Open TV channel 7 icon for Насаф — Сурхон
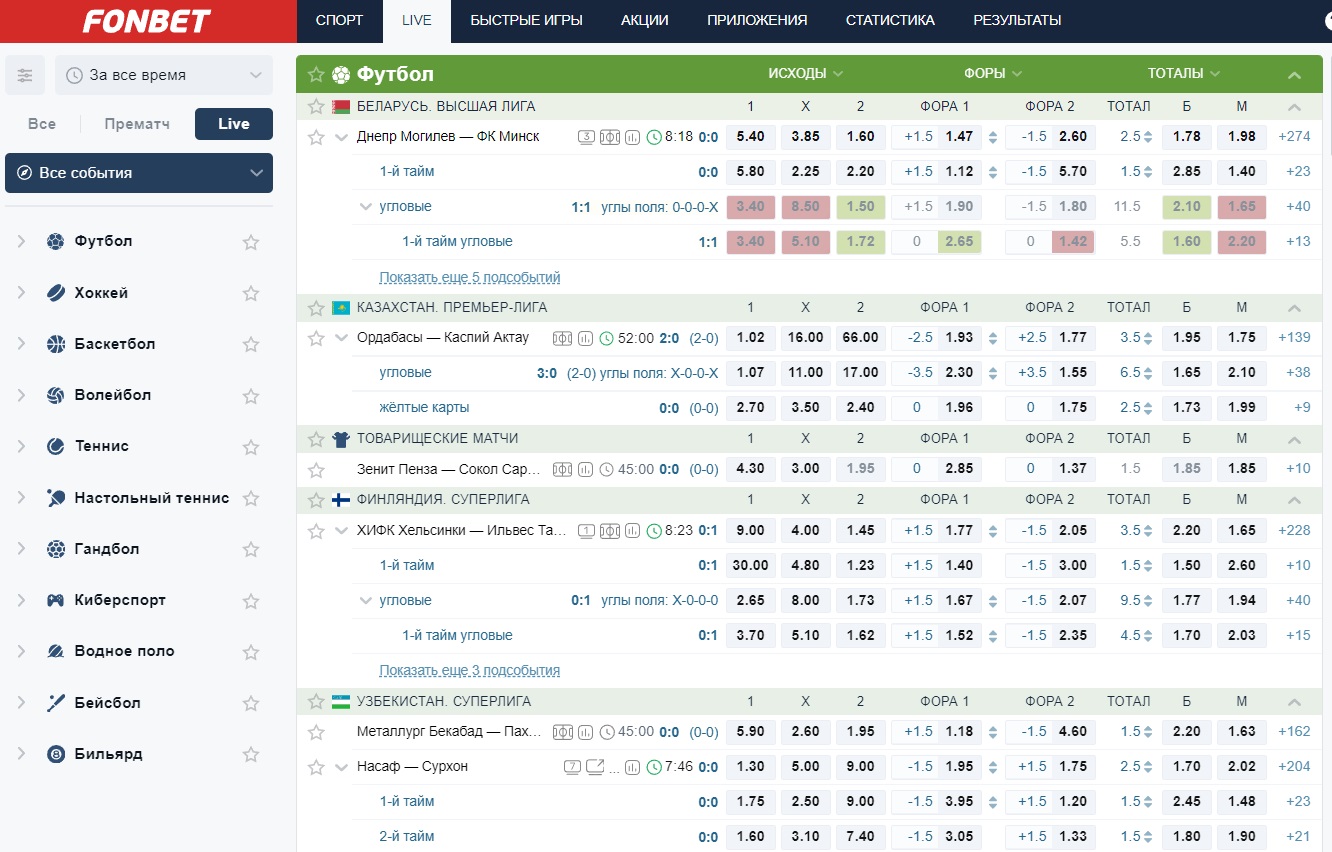This screenshot has height=852, width=1332. click(x=572, y=767)
